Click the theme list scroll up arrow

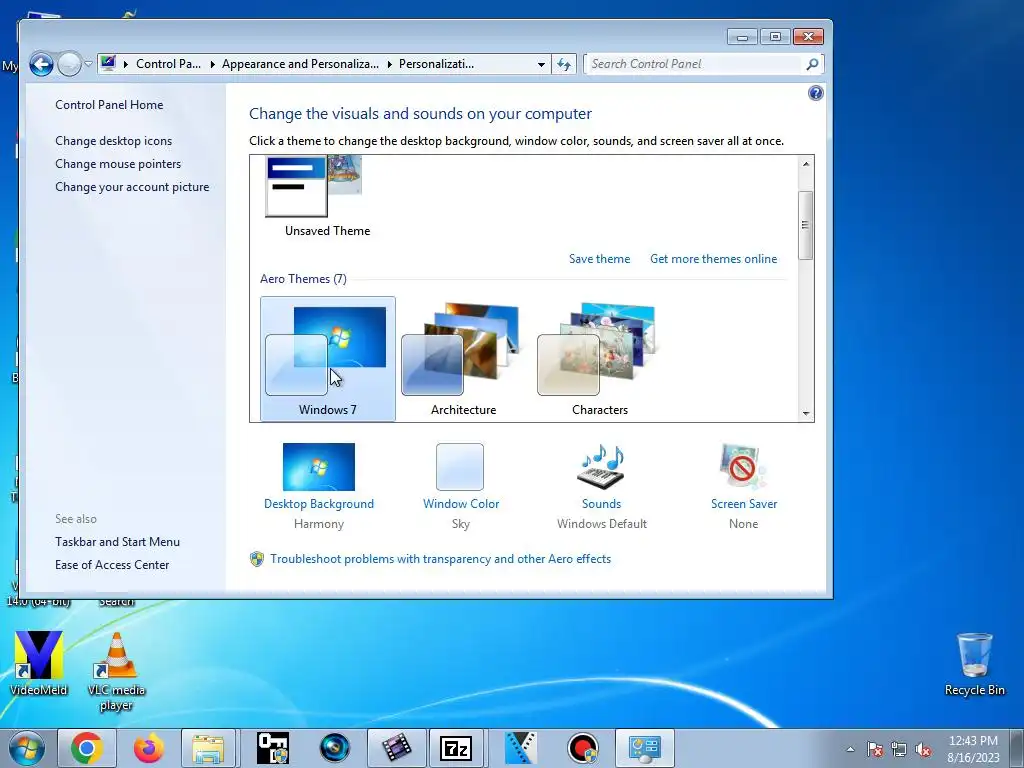pos(806,164)
